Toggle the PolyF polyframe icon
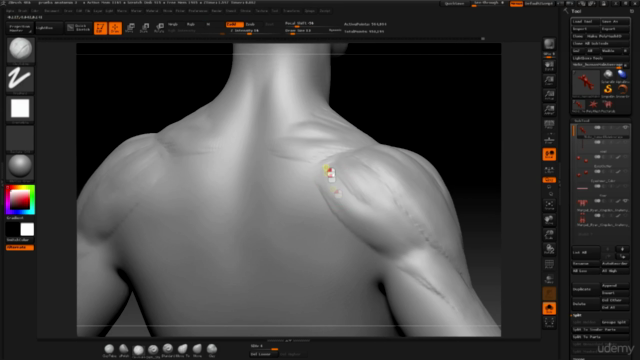The image size is (640, 360). click(549, 264)
